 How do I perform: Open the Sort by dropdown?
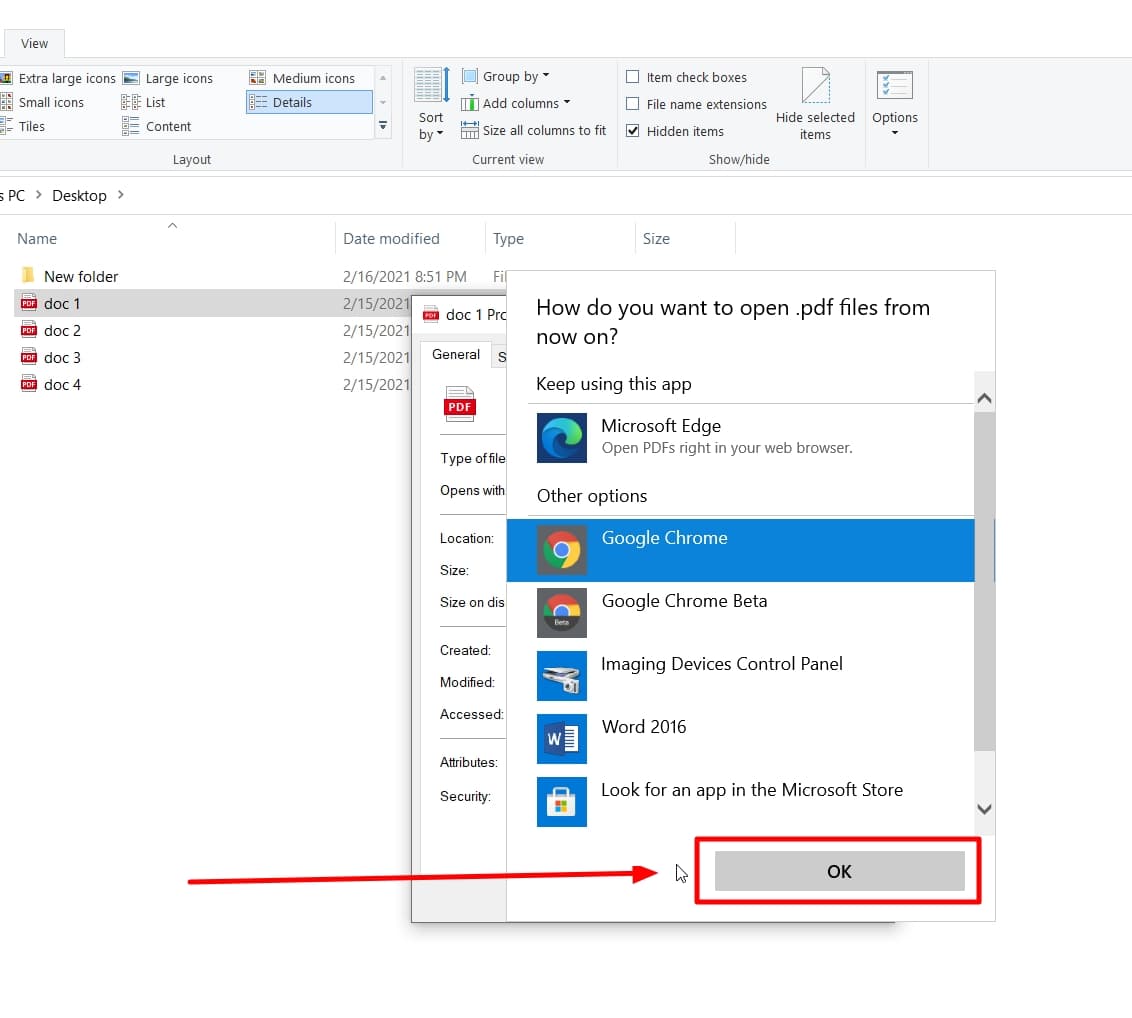430,104
